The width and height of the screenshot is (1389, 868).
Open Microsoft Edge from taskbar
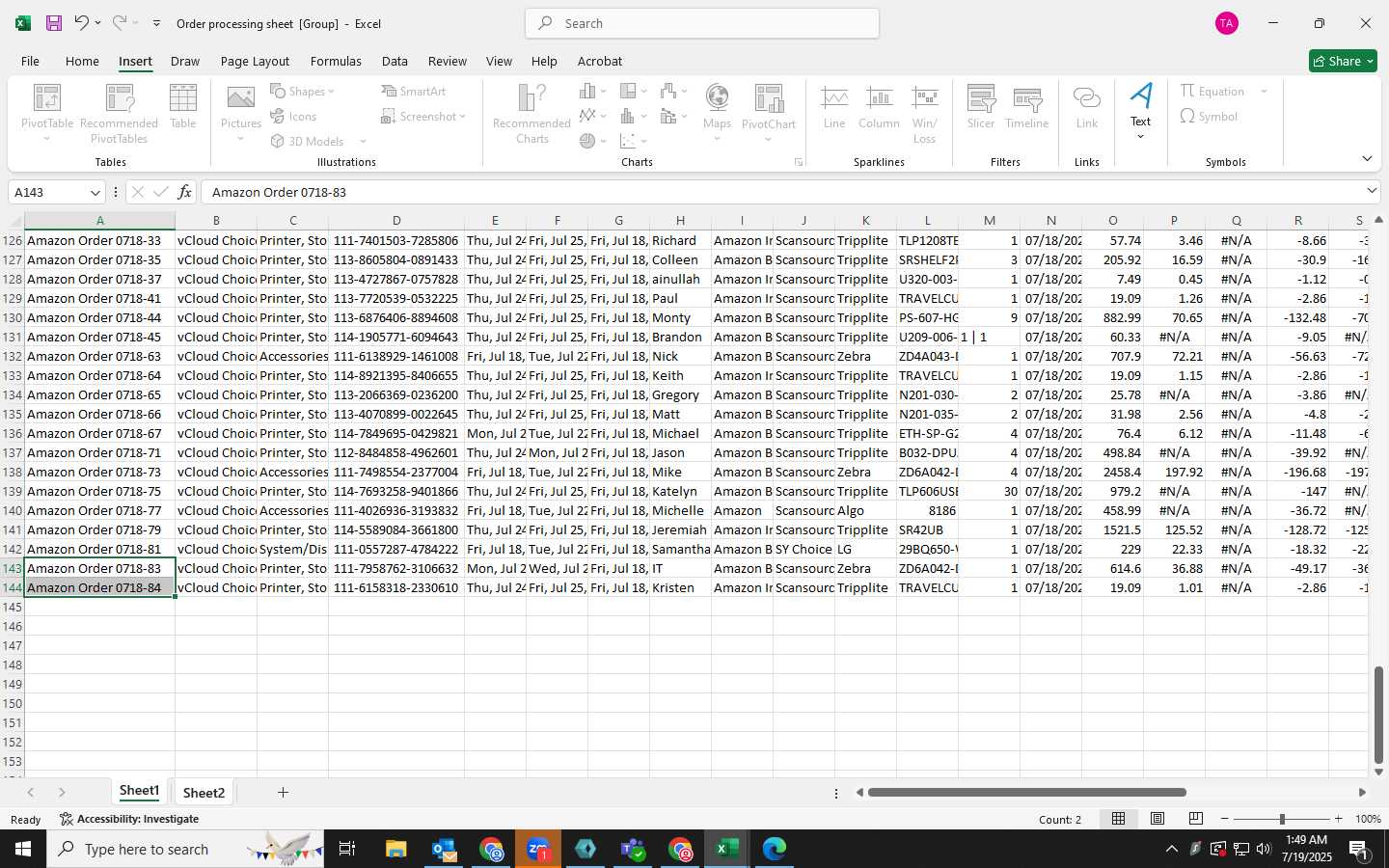pyautogui.click(x=774, y=849)
